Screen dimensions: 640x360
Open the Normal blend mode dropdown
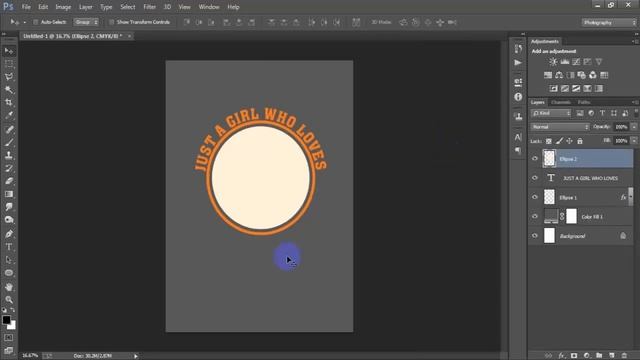(x=560, y=127)
